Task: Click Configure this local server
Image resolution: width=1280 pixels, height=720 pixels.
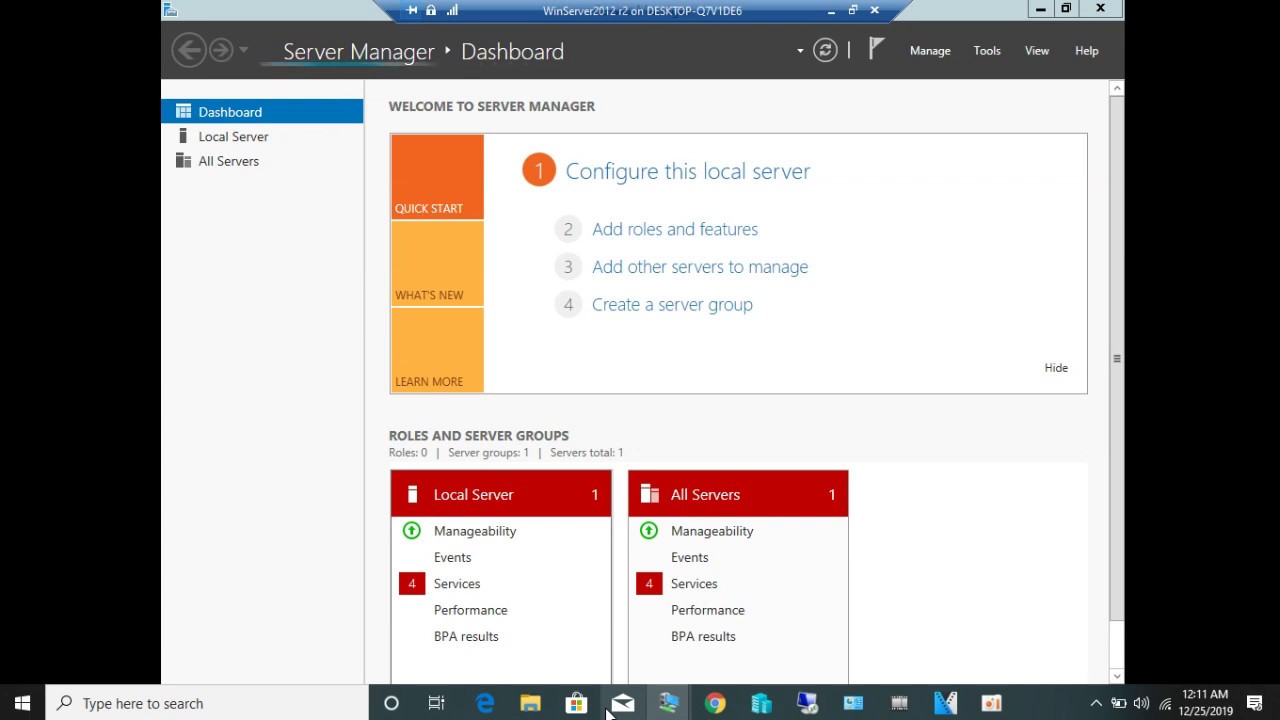Action: (688, 171)
